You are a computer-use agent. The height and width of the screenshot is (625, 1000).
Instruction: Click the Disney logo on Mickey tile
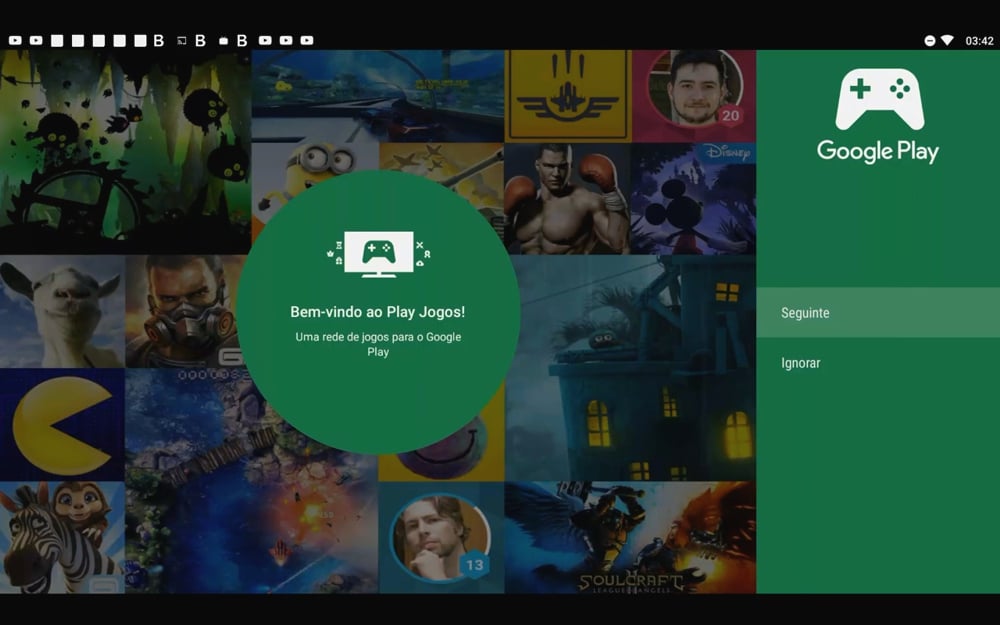[728, 152]
